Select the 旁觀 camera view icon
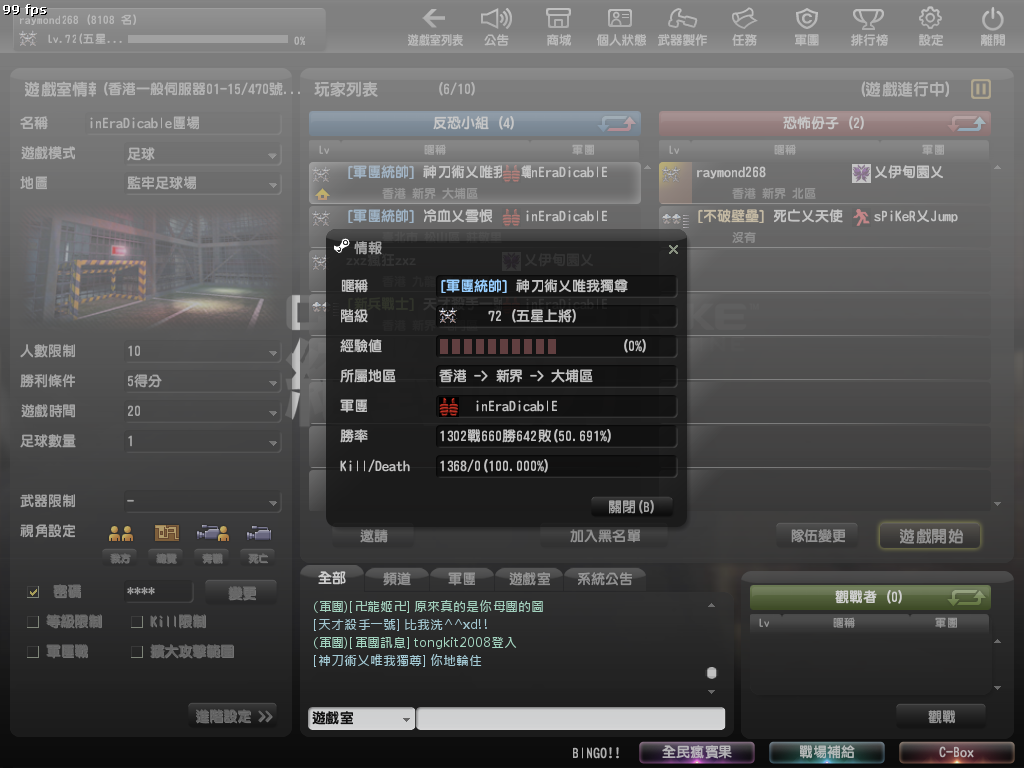 coord(213,534)
